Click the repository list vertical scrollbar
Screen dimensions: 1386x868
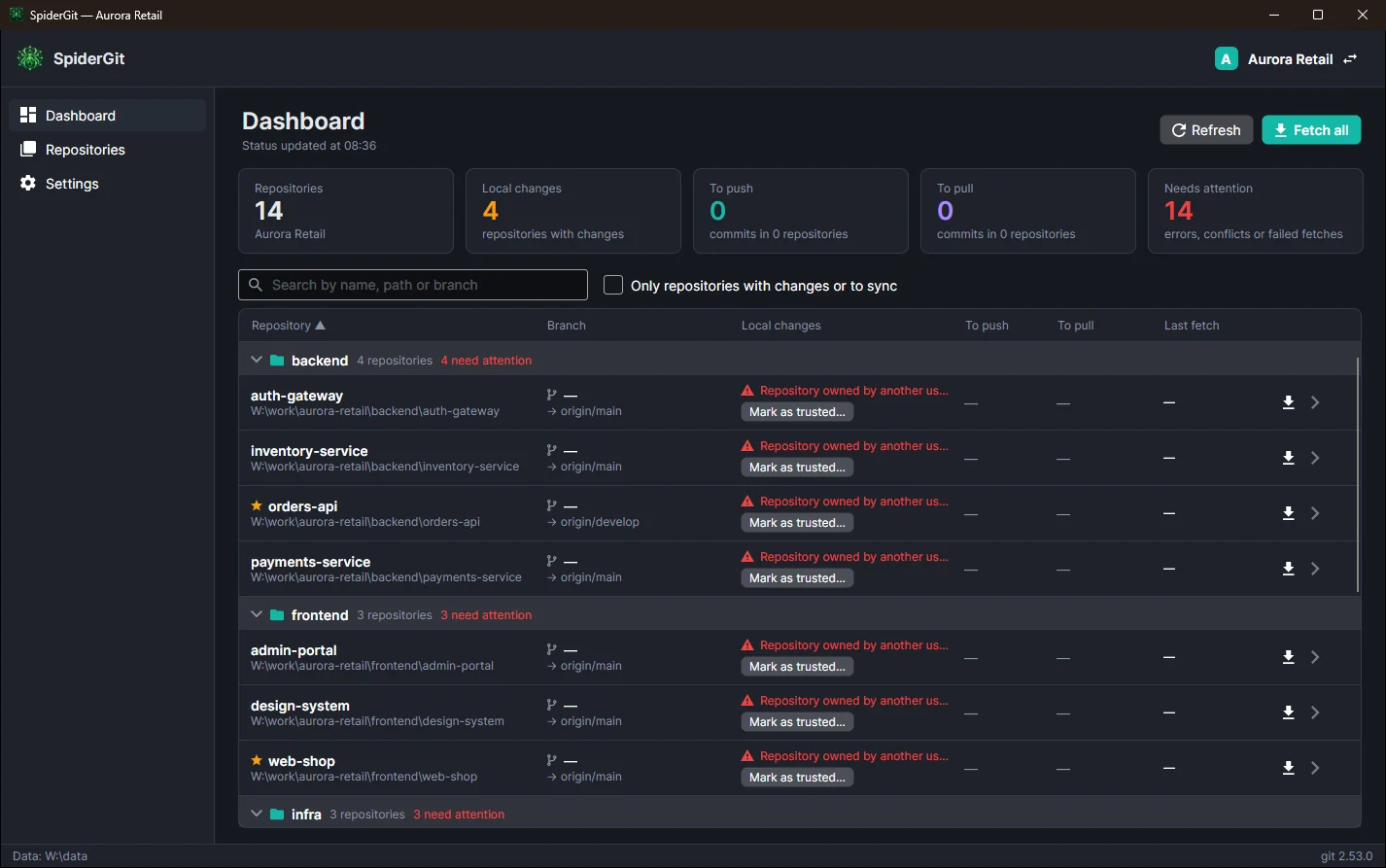tap(1358, 474)
